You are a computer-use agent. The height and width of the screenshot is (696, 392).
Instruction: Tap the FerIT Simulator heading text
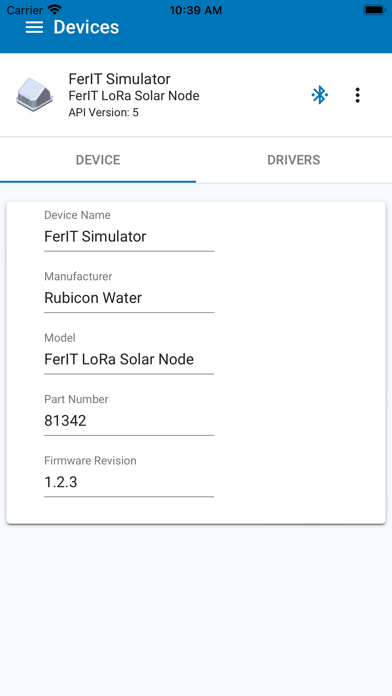click(119, 79)
